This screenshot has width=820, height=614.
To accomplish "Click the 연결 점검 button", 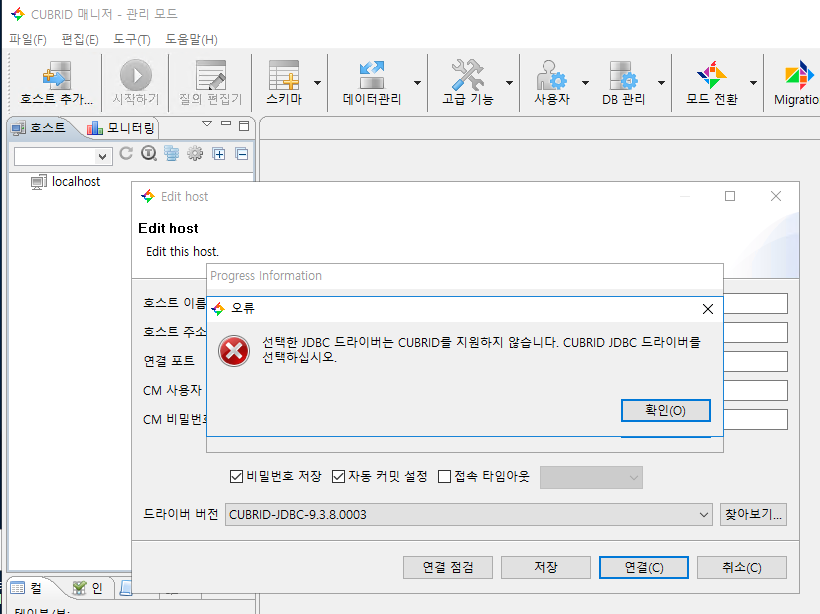I will point(448,567).
